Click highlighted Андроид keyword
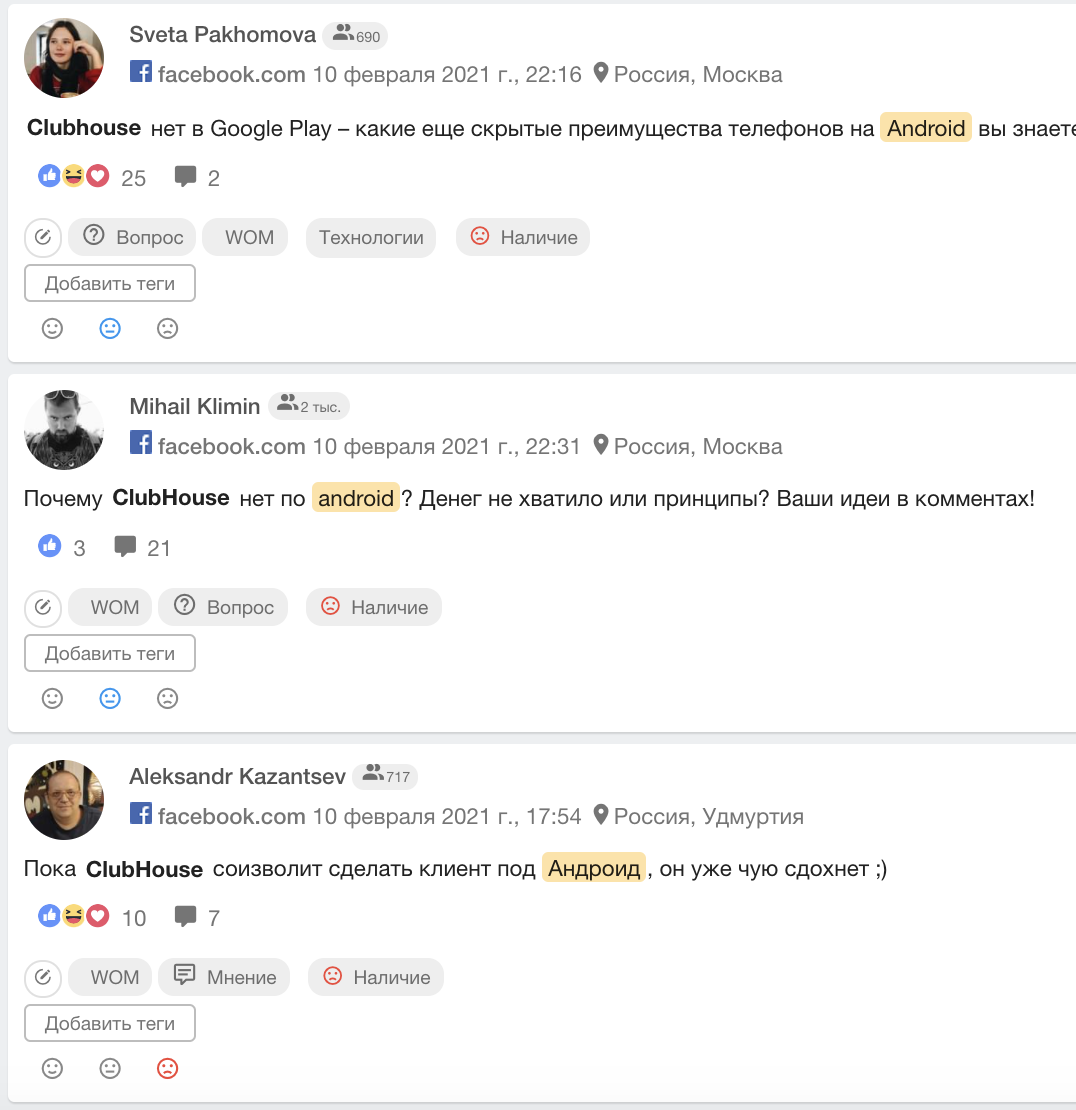The width and height of the screenshot is (1076, 1110). [594, 868]
